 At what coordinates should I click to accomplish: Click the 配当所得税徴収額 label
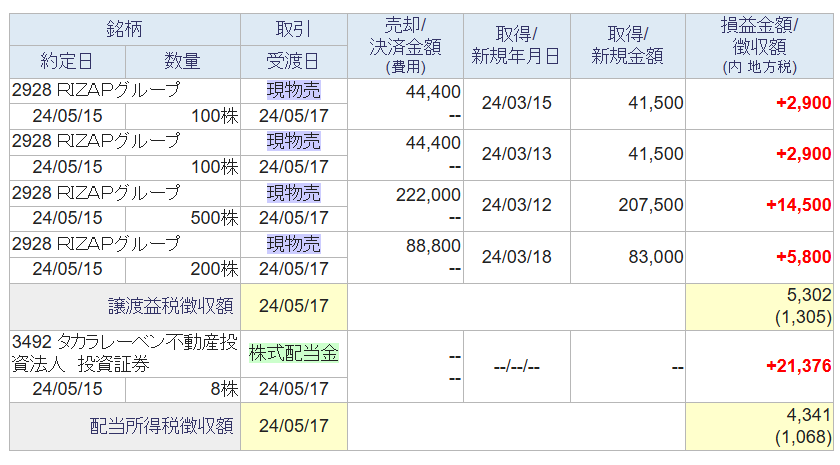(162, 426)
